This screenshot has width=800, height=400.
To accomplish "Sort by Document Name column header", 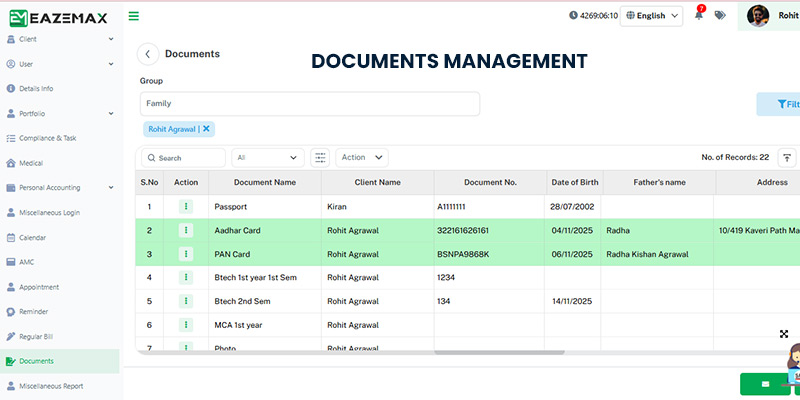I will pos(265,182).
